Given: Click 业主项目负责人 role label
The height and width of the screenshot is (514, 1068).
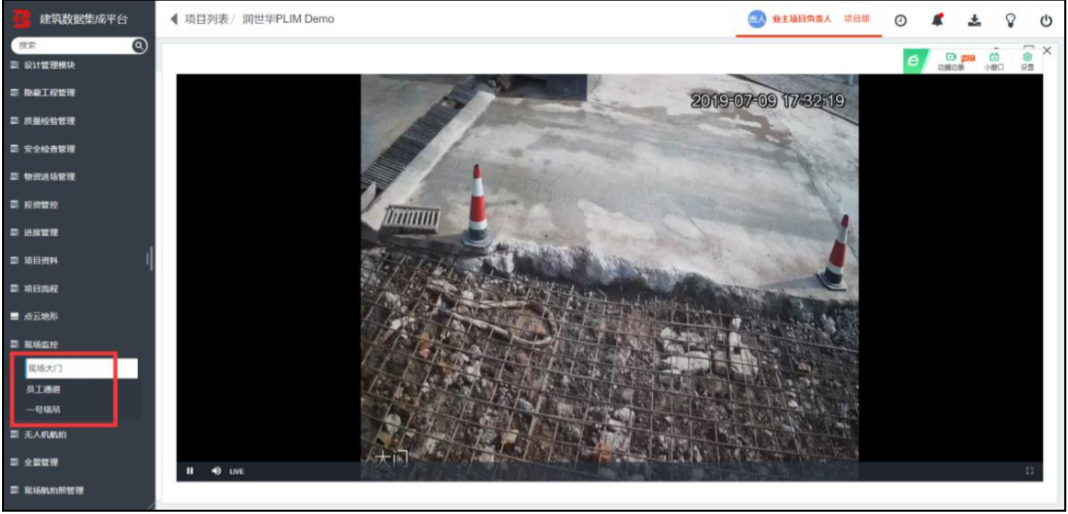Looking at the screenshot, I should [802, 19].
